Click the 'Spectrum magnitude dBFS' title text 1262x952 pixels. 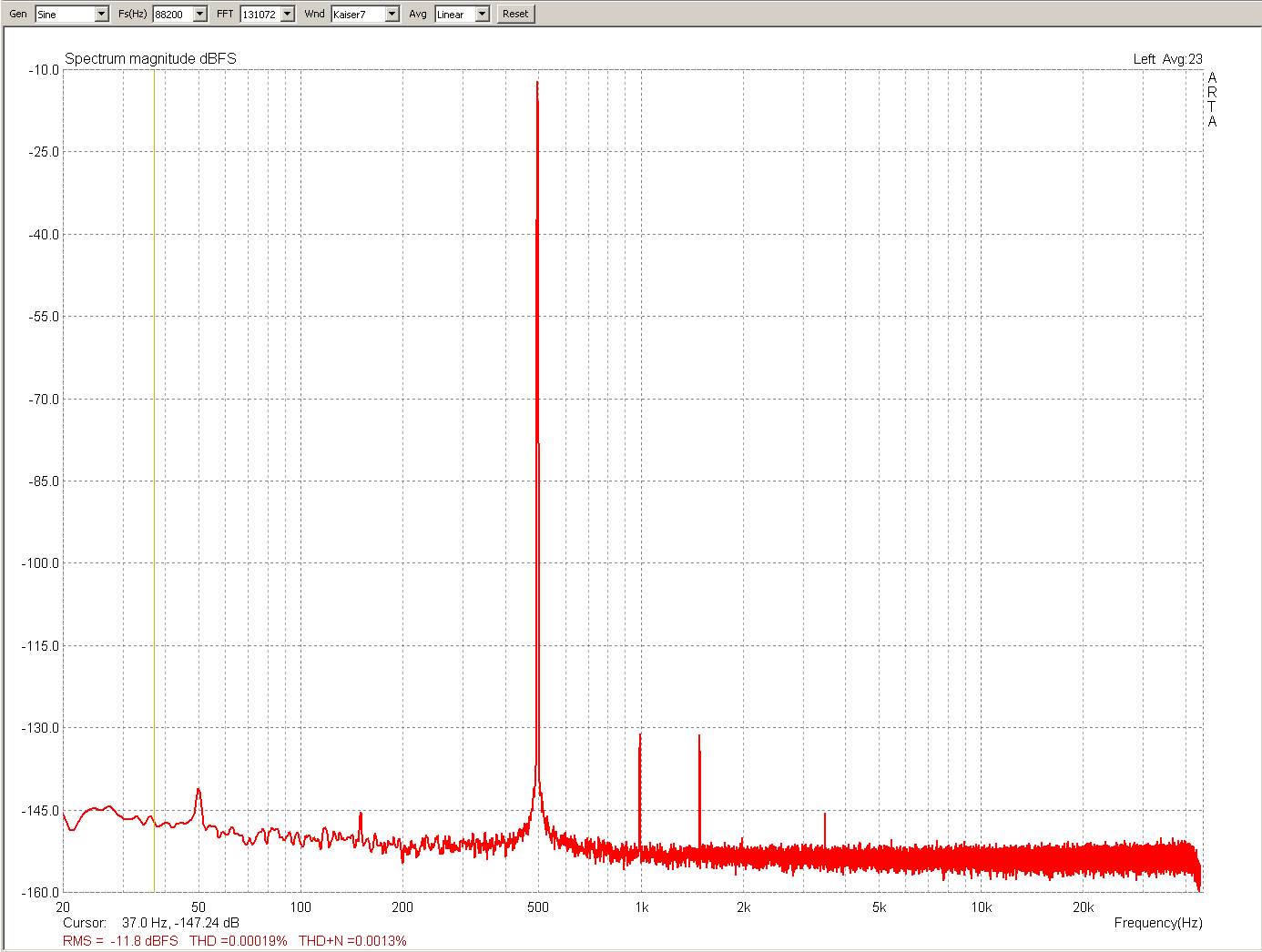pos(150,58)
